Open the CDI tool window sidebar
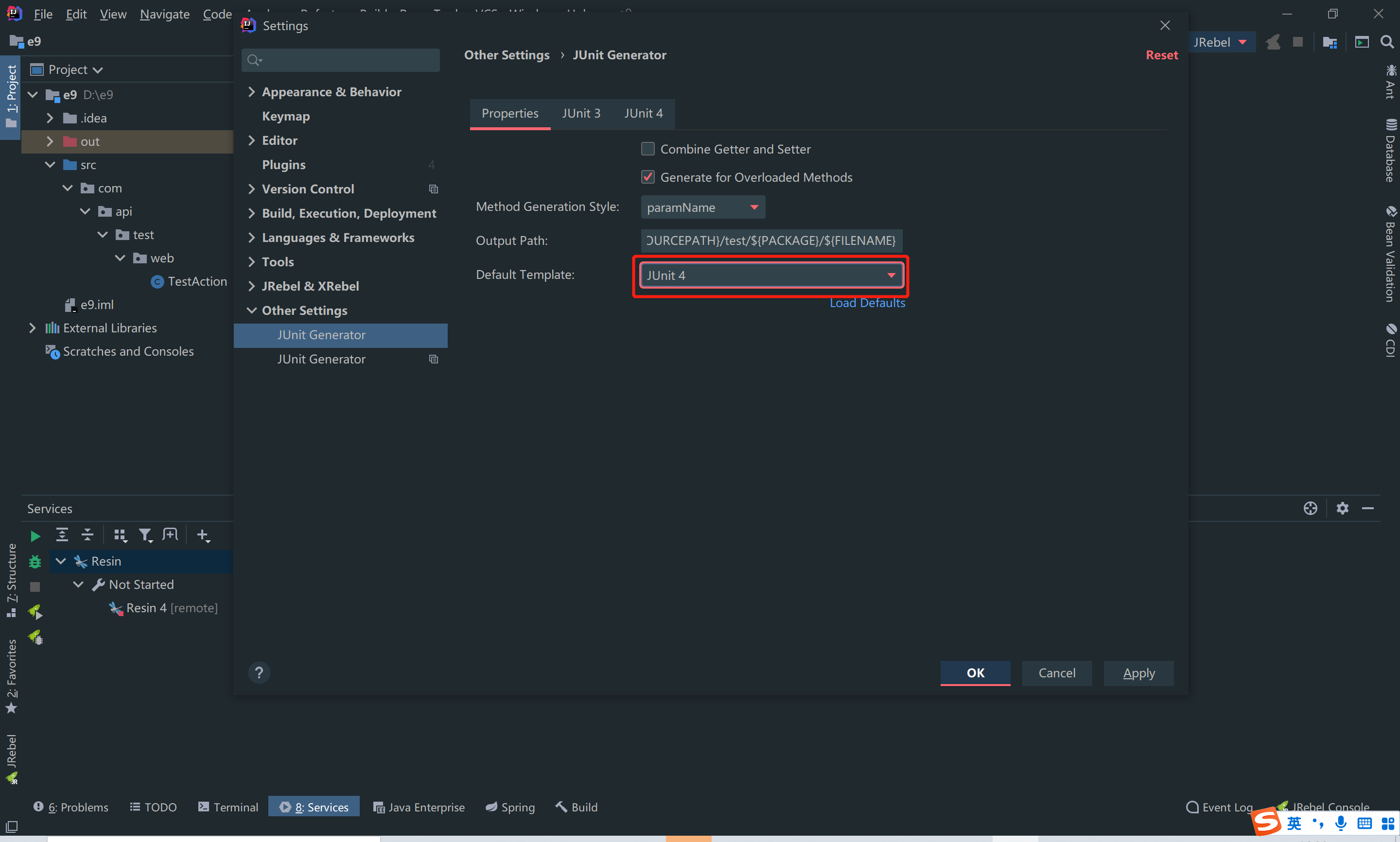1400x842 pixels. click(1390, 340)
